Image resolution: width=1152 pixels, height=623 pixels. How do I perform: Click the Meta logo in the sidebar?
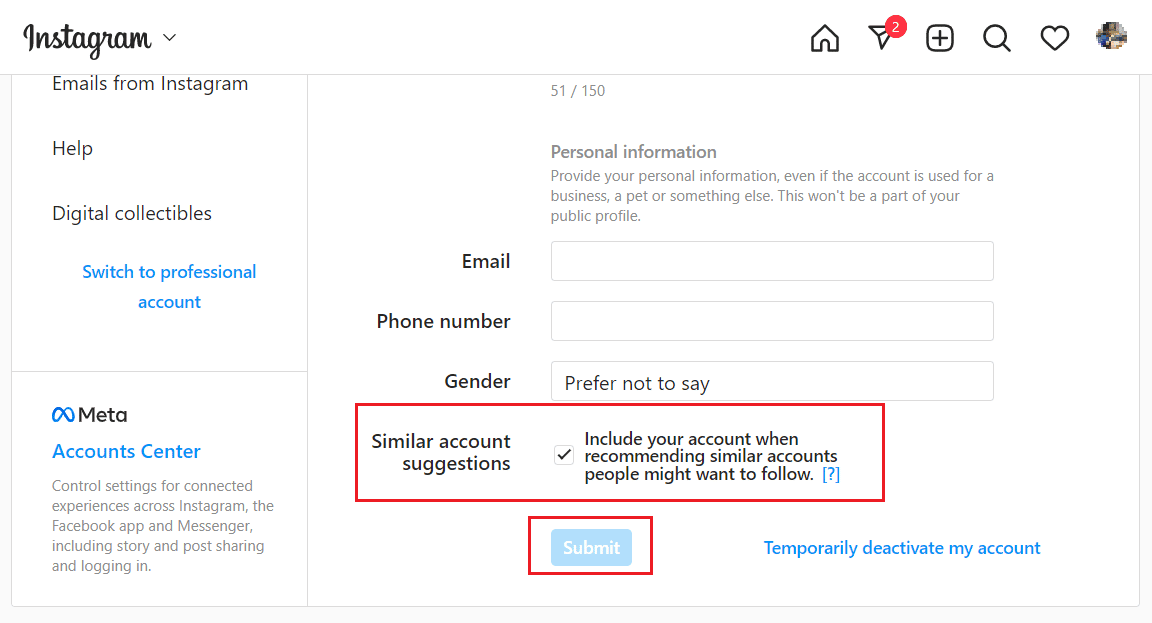pos(89,414)
